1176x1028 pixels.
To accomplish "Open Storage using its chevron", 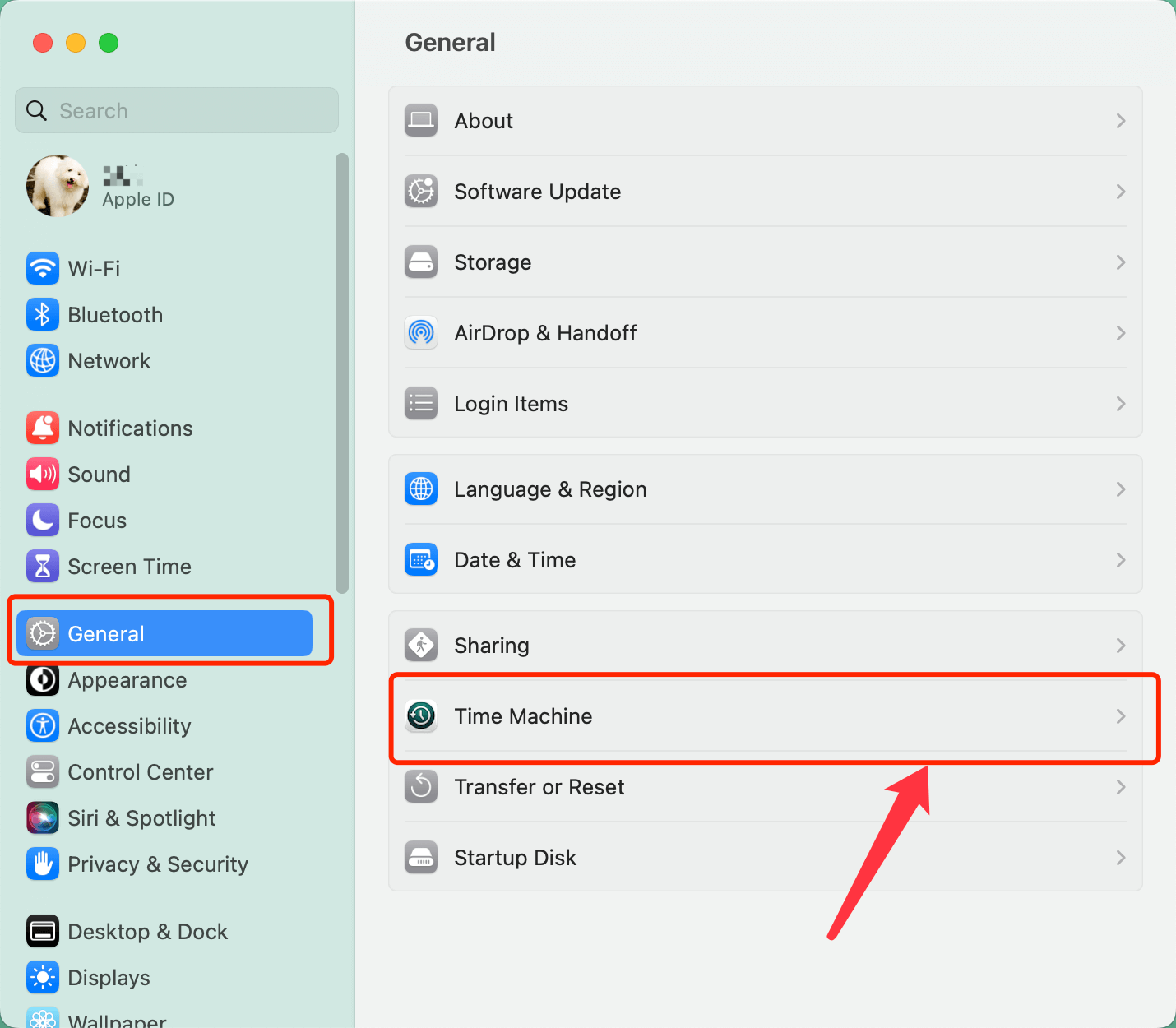I will (x=1120, y=262).
